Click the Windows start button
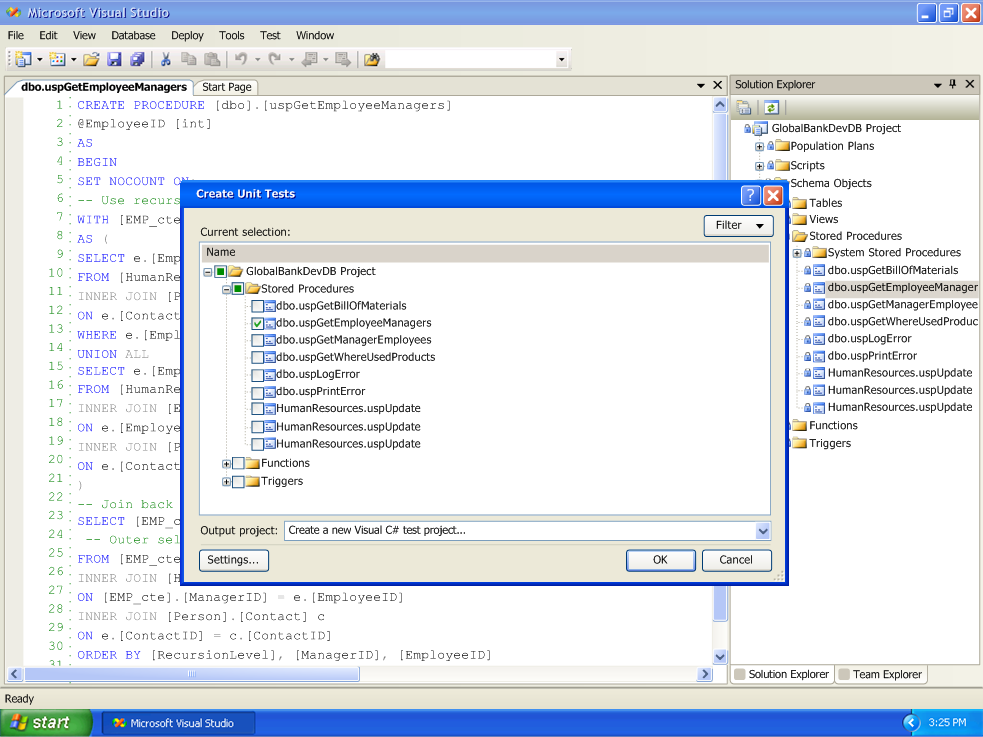The width and height of the screenshot is (983, 737). click(x=45, y=723)
